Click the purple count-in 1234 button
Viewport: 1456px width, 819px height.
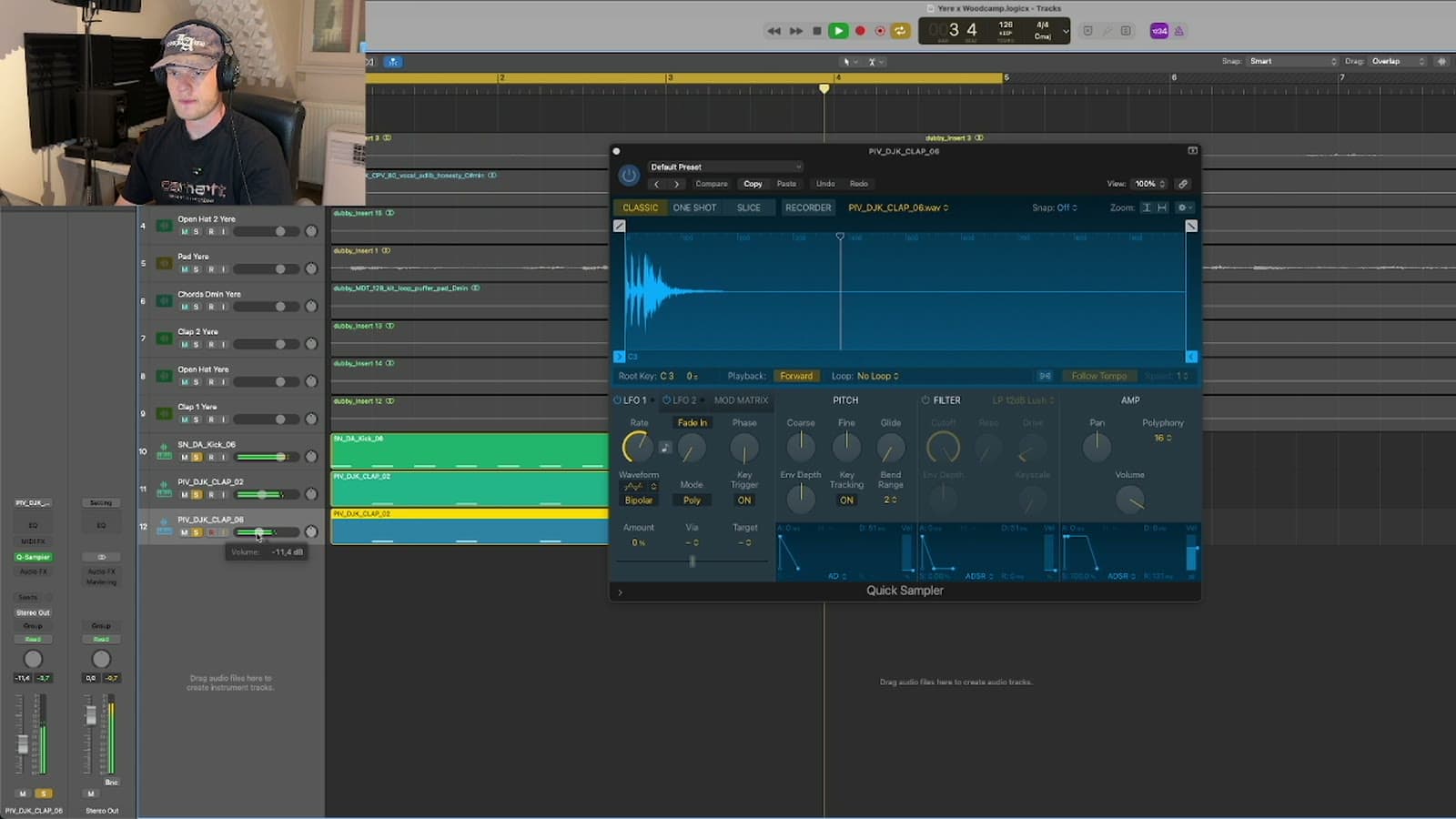1159,31
